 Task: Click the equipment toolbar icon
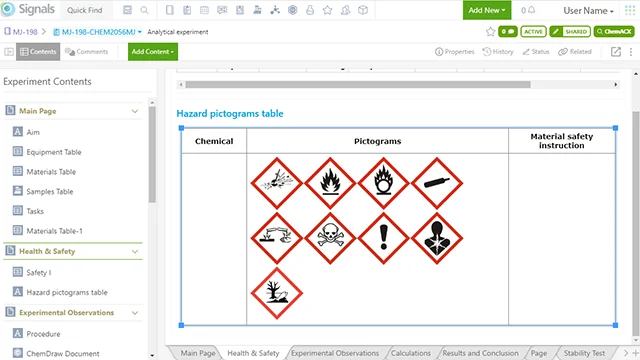257,10
